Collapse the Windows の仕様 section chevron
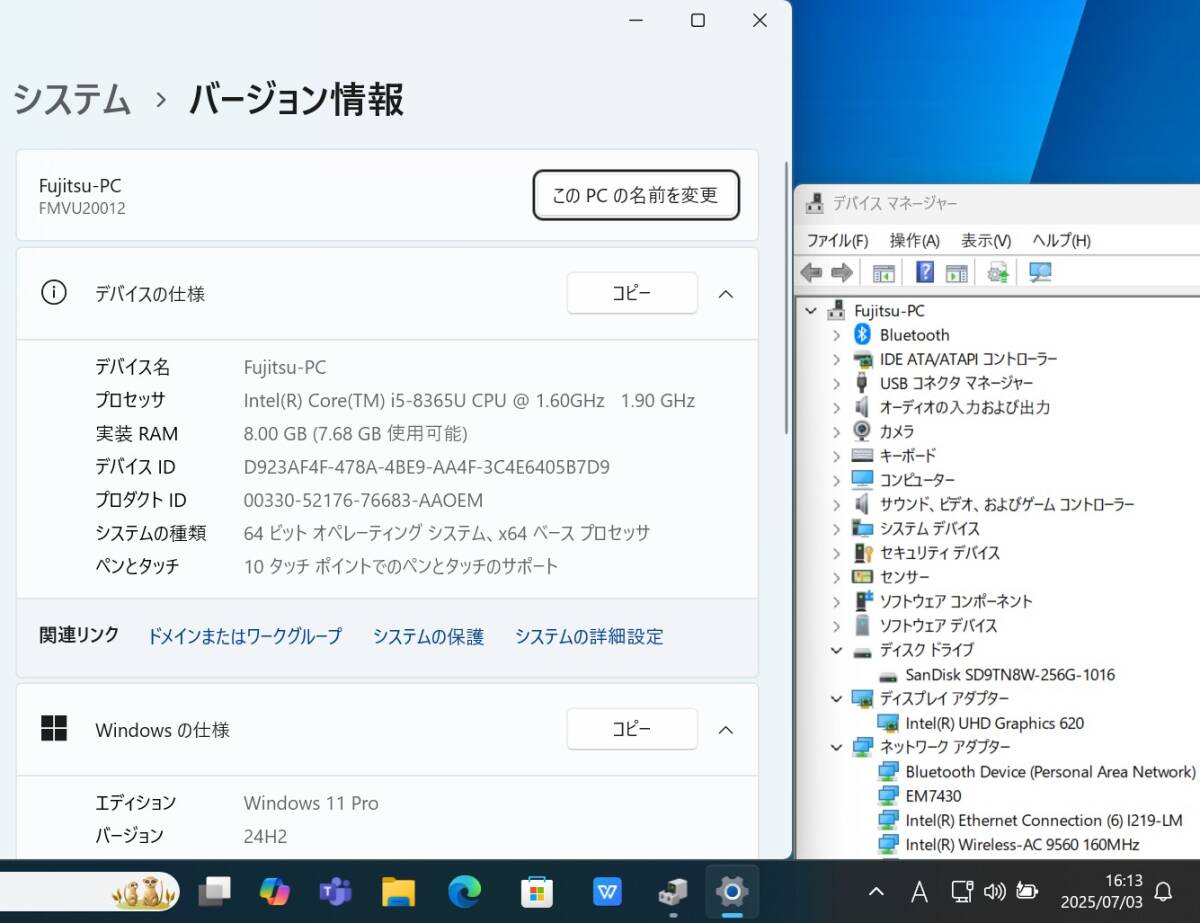 pyautogui.click(x=726, y=730)
